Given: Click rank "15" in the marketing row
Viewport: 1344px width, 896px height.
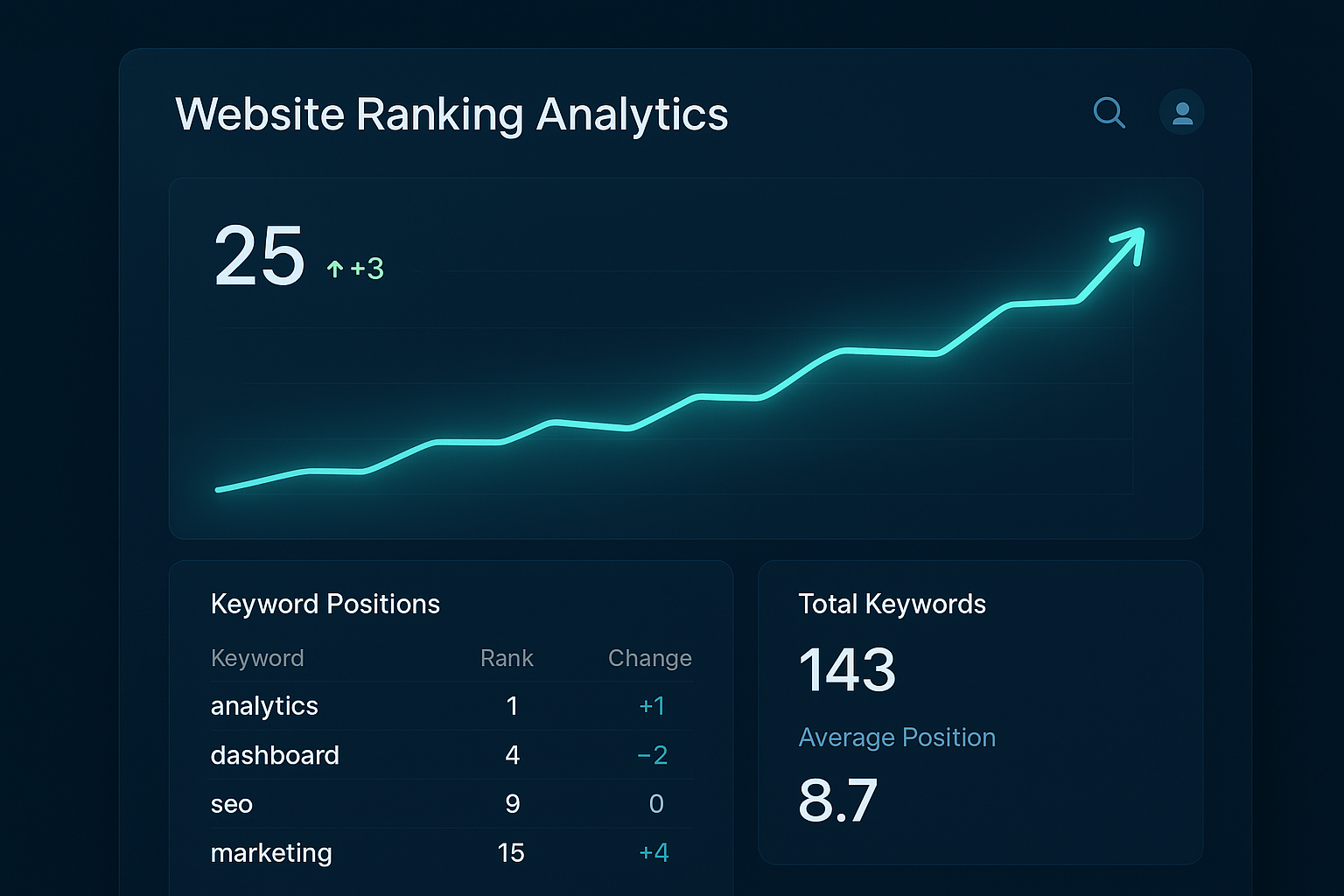Looking at the screenshot, I should pyautogui.click(x=511, y=853).
